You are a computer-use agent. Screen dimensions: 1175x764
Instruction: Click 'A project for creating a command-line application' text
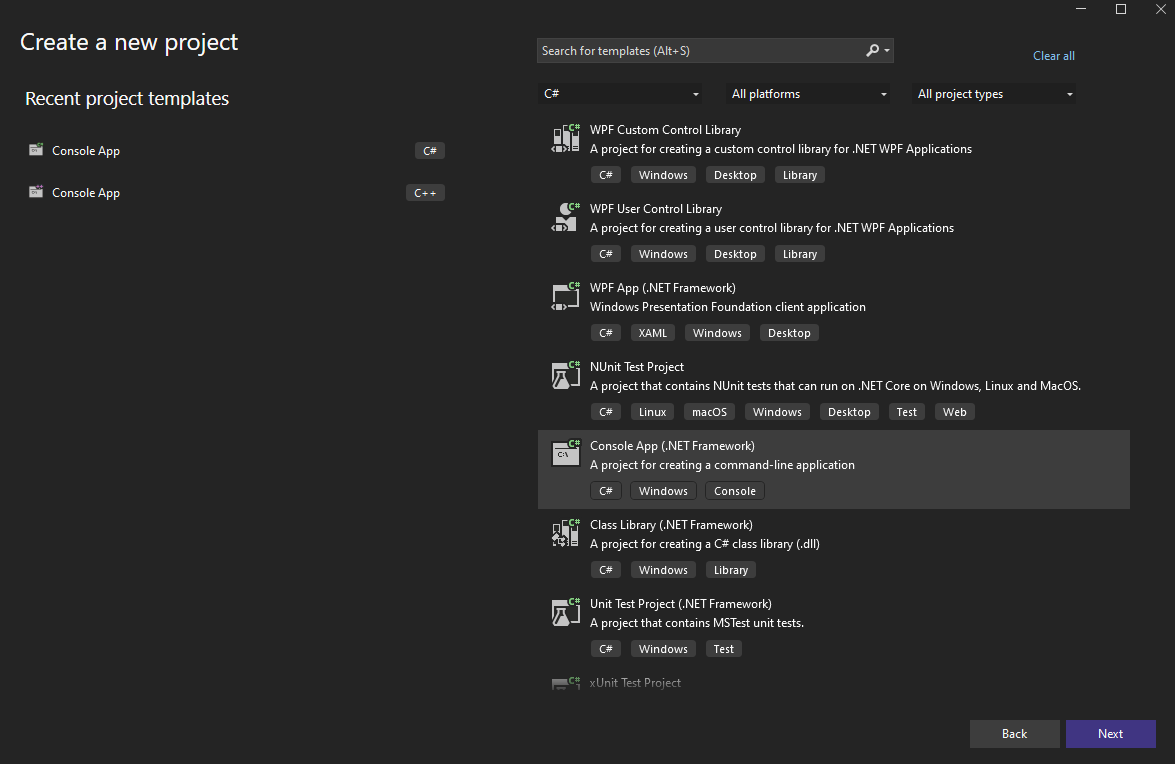tap(722, 465)
